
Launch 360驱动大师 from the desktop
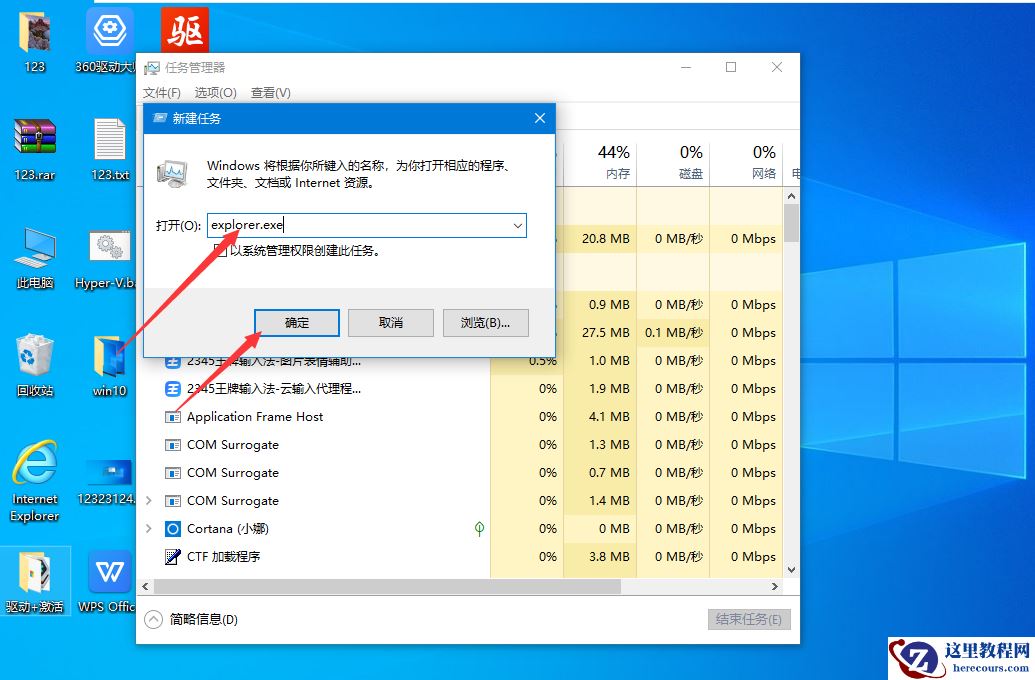pyautogui.click(x=108, y=30)
